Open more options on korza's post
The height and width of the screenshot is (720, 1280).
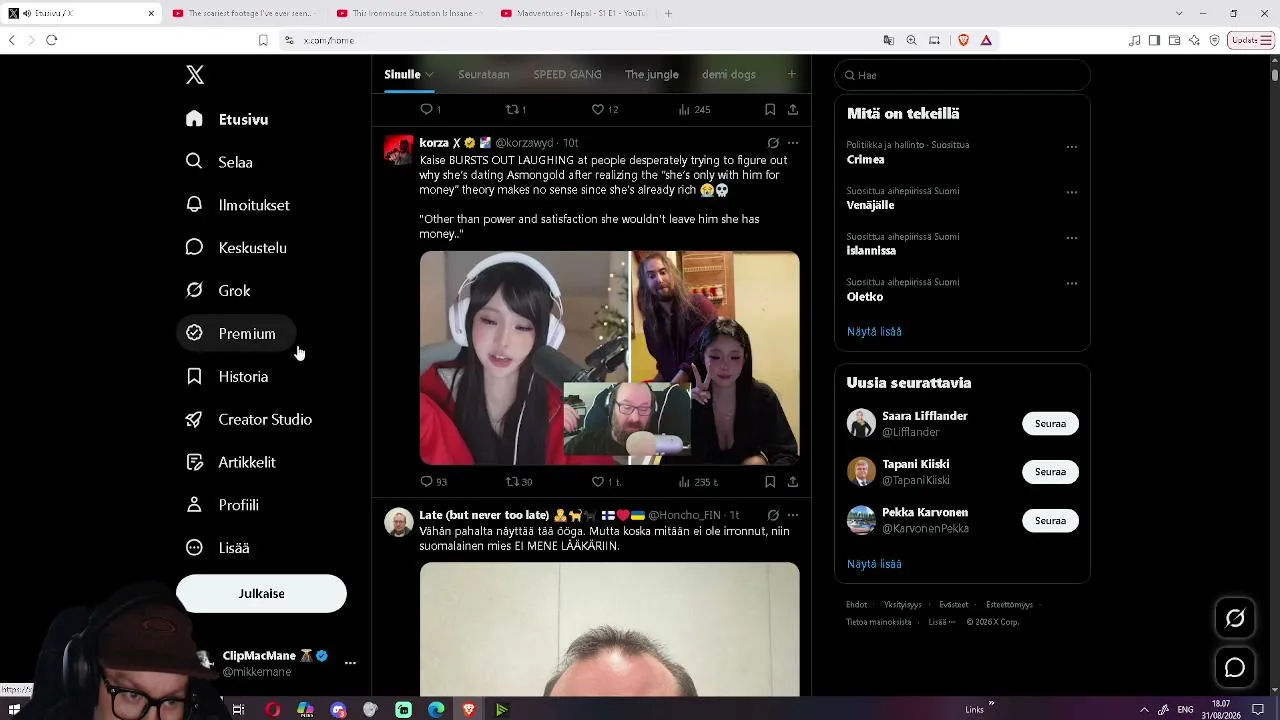pos(793,143)
